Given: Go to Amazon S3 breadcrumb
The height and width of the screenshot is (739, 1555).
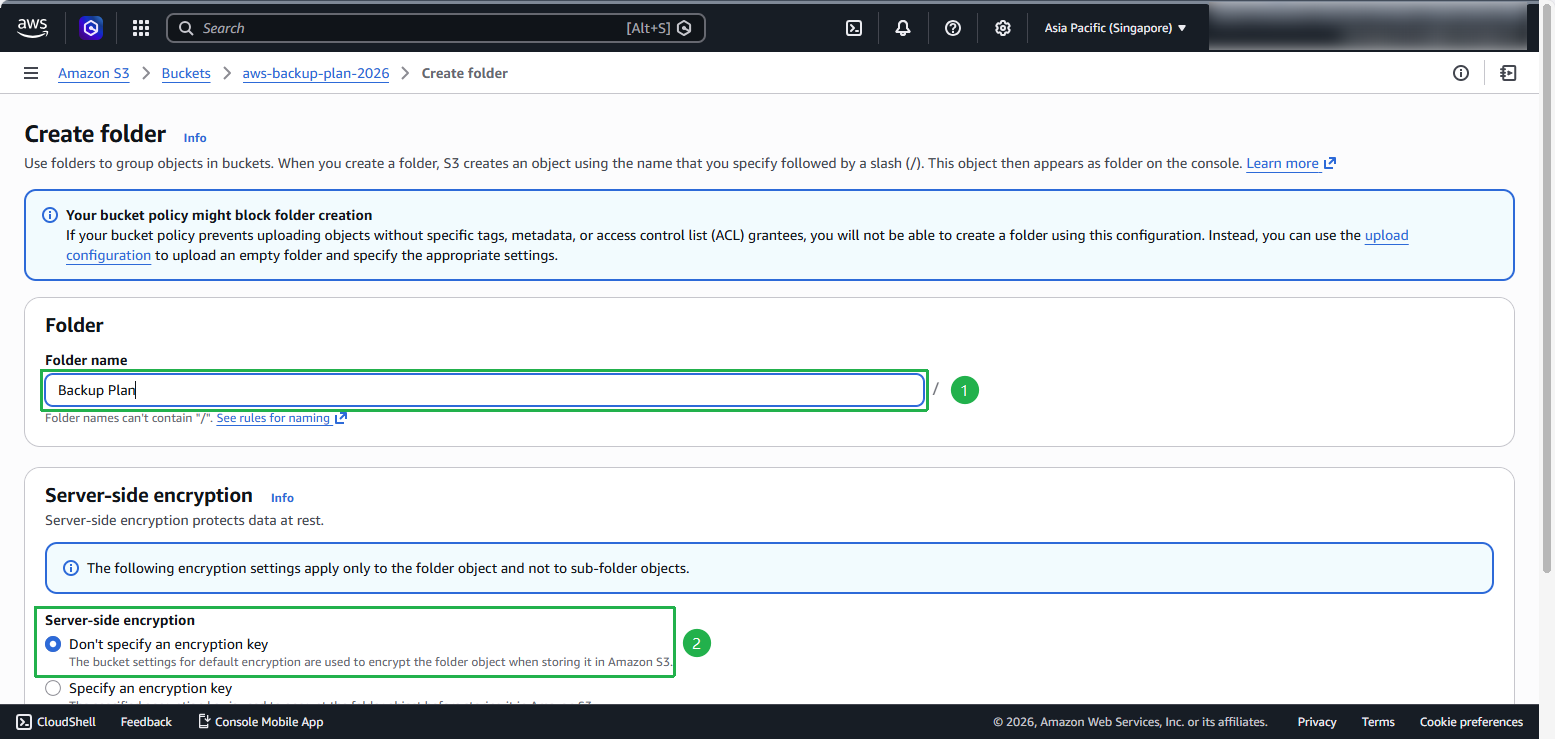Looking at the screenshot, I should pos(94,73).
